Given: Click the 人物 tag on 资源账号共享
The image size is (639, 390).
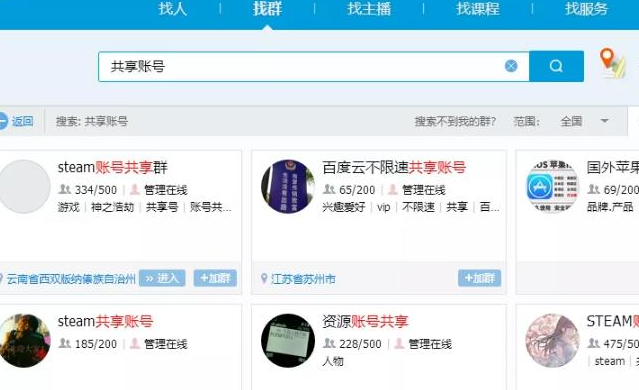Looking at the screenshot, I should pyautogui.click(x=333, y=361).
